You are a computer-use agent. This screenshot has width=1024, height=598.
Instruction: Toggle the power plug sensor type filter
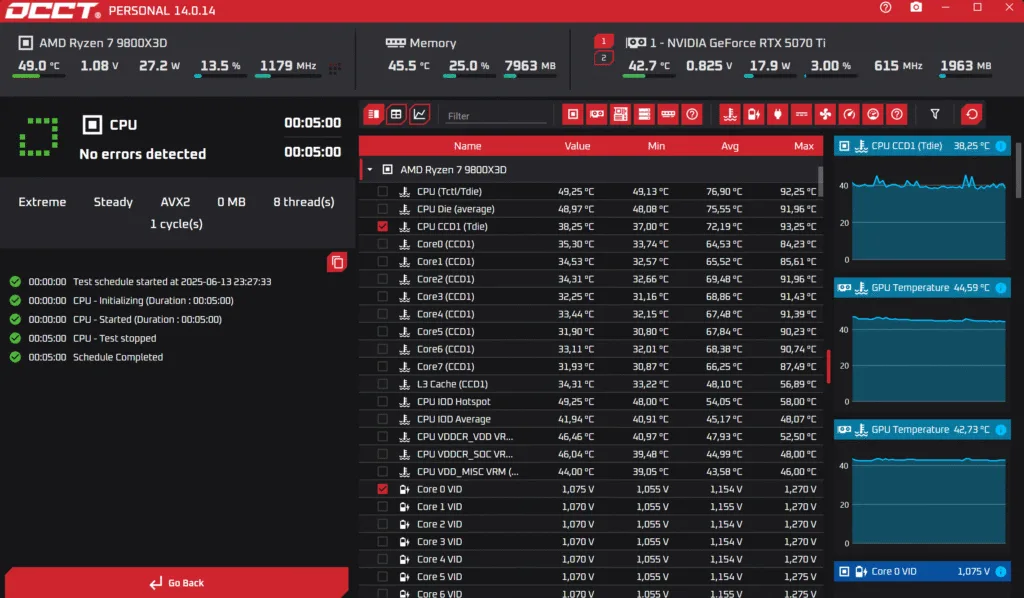point(777,114)
